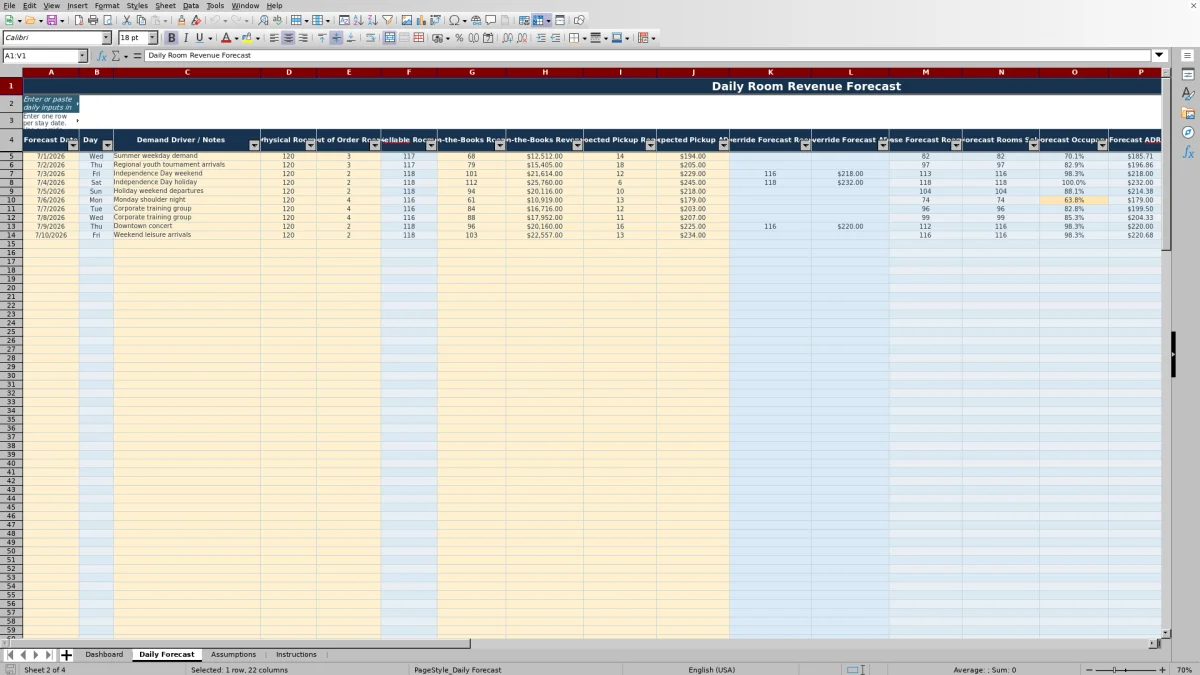Click the background highlight color swatch
The width and height of the screenshot is (1200, 675).
(246, 38)
